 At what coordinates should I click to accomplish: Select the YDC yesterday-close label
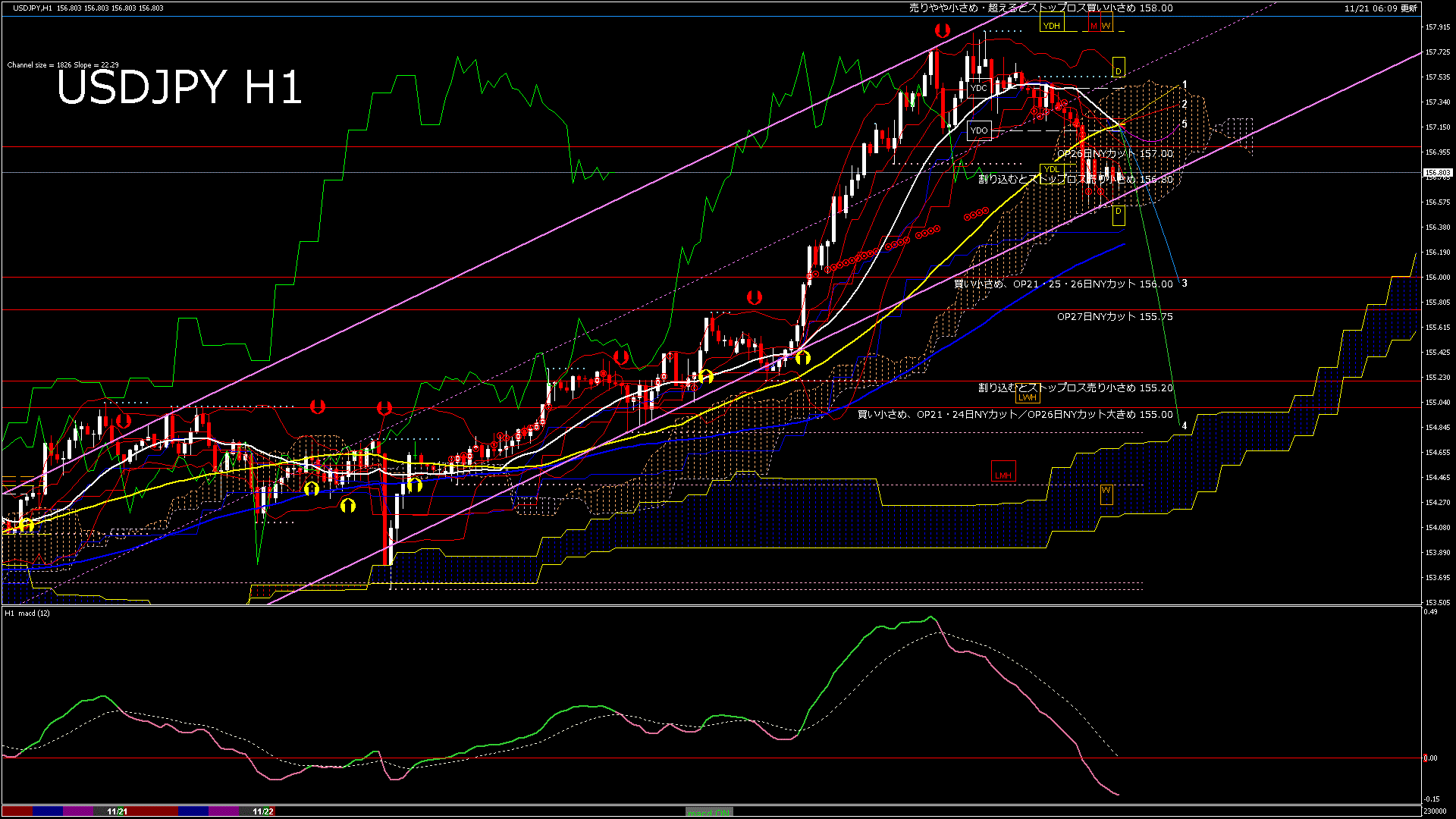(x=979, y=88)
